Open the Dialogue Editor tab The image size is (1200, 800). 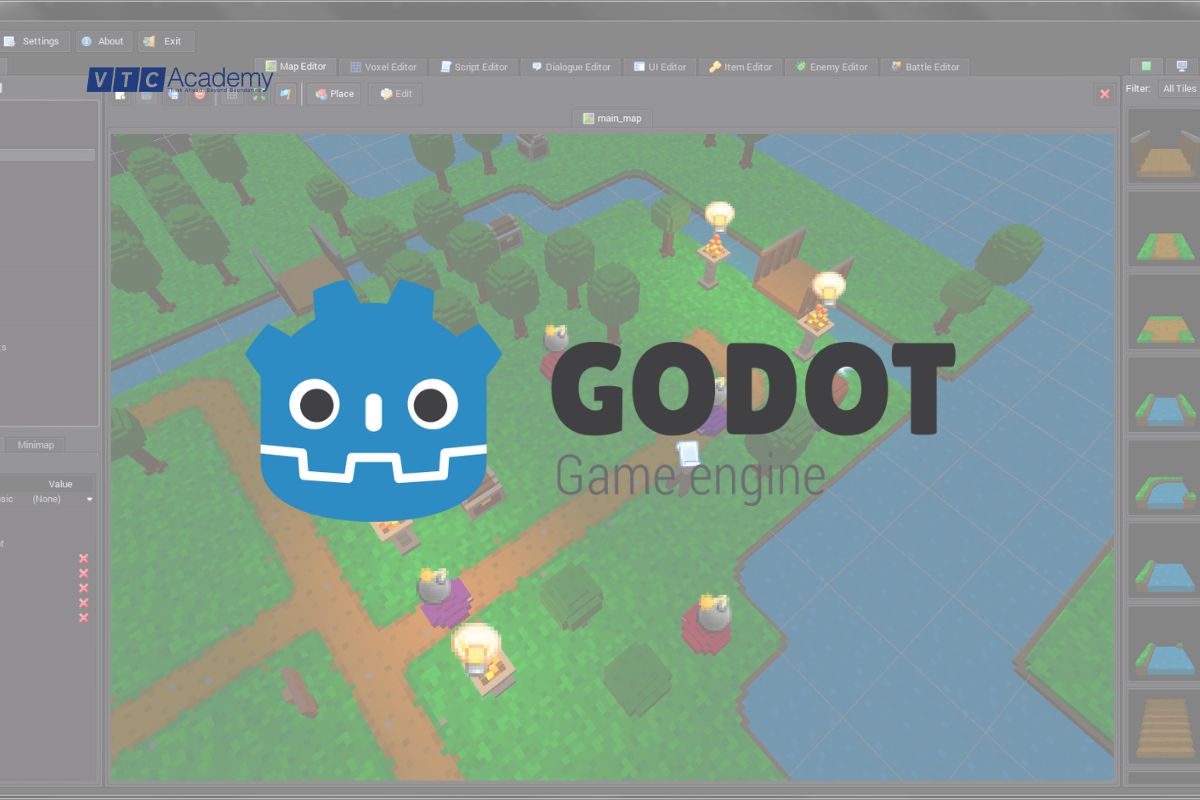tap(571, 66)
